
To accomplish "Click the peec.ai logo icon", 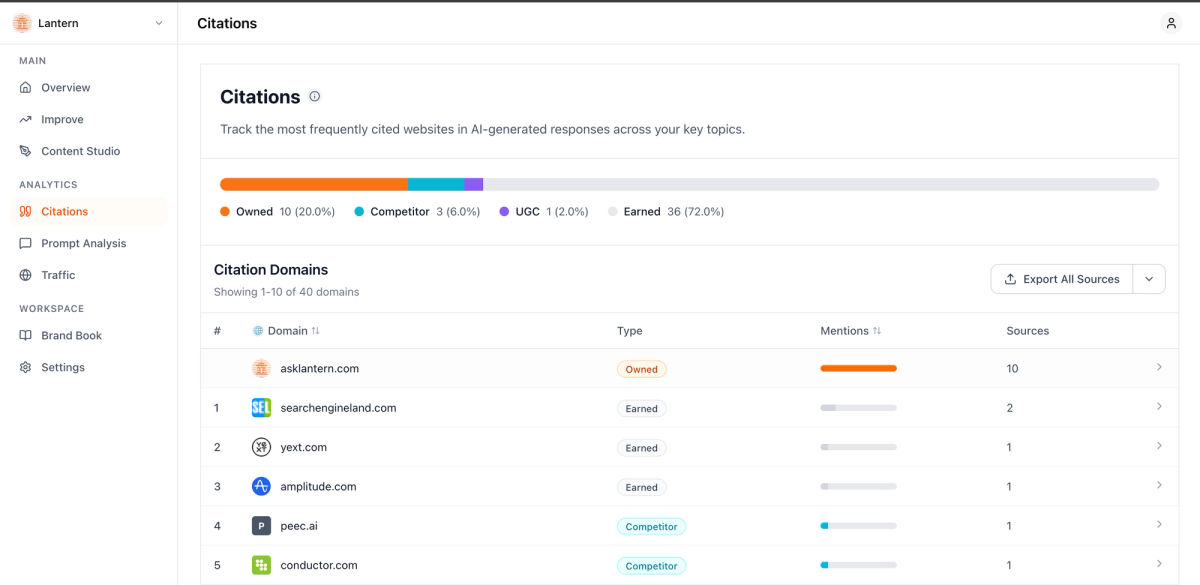I will coord(261,526).
